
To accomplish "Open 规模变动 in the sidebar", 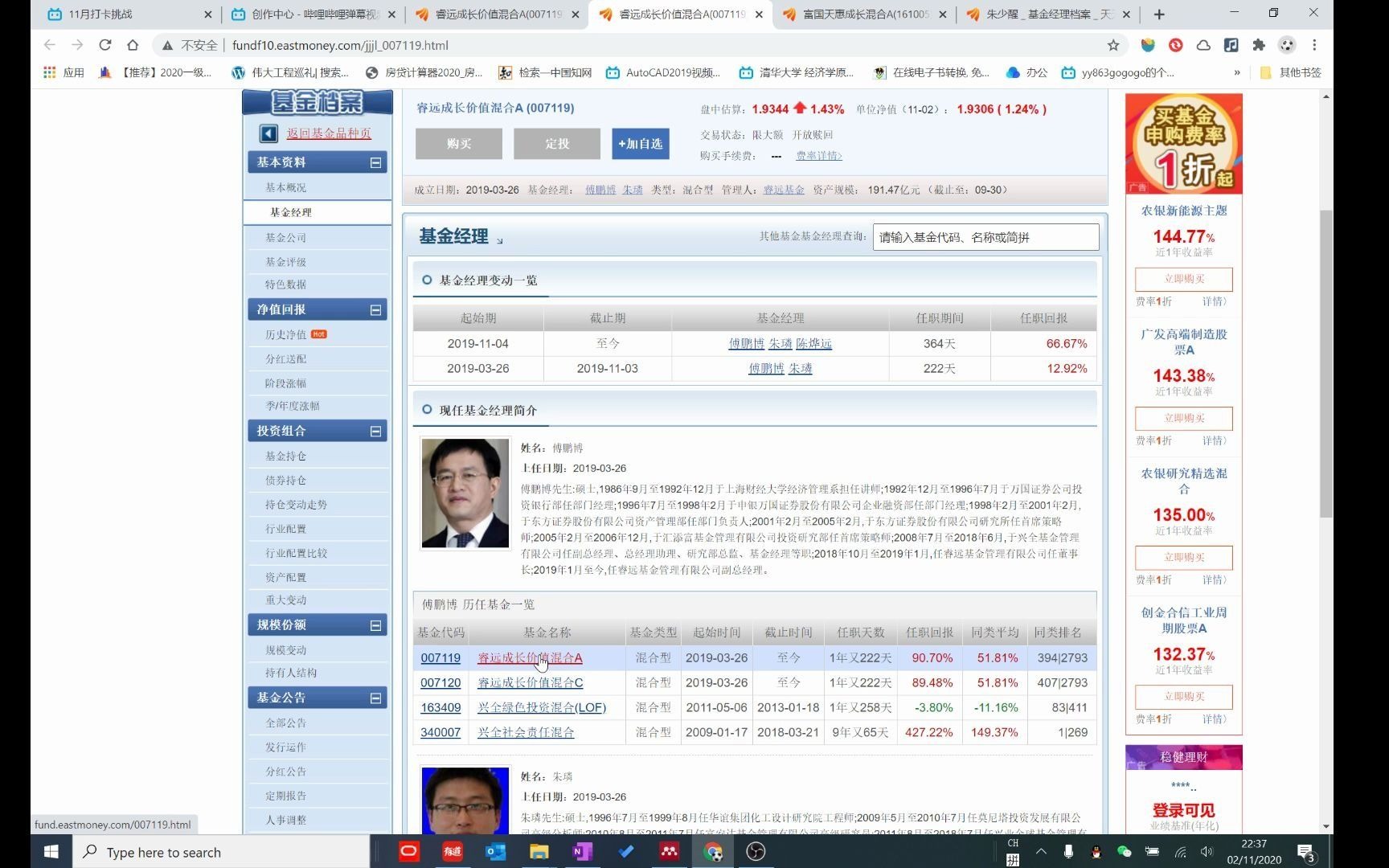I will coord(285,650).
